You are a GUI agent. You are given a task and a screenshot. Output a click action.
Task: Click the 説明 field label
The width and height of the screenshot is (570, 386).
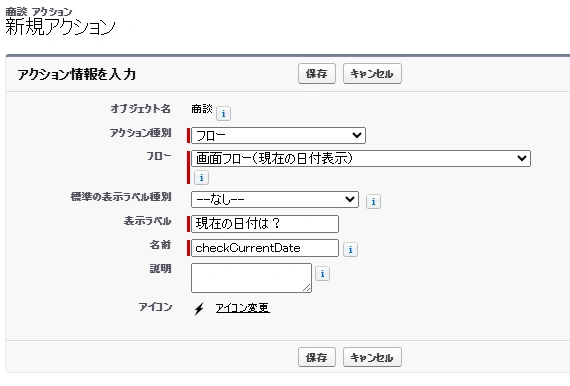pos(160,269)
